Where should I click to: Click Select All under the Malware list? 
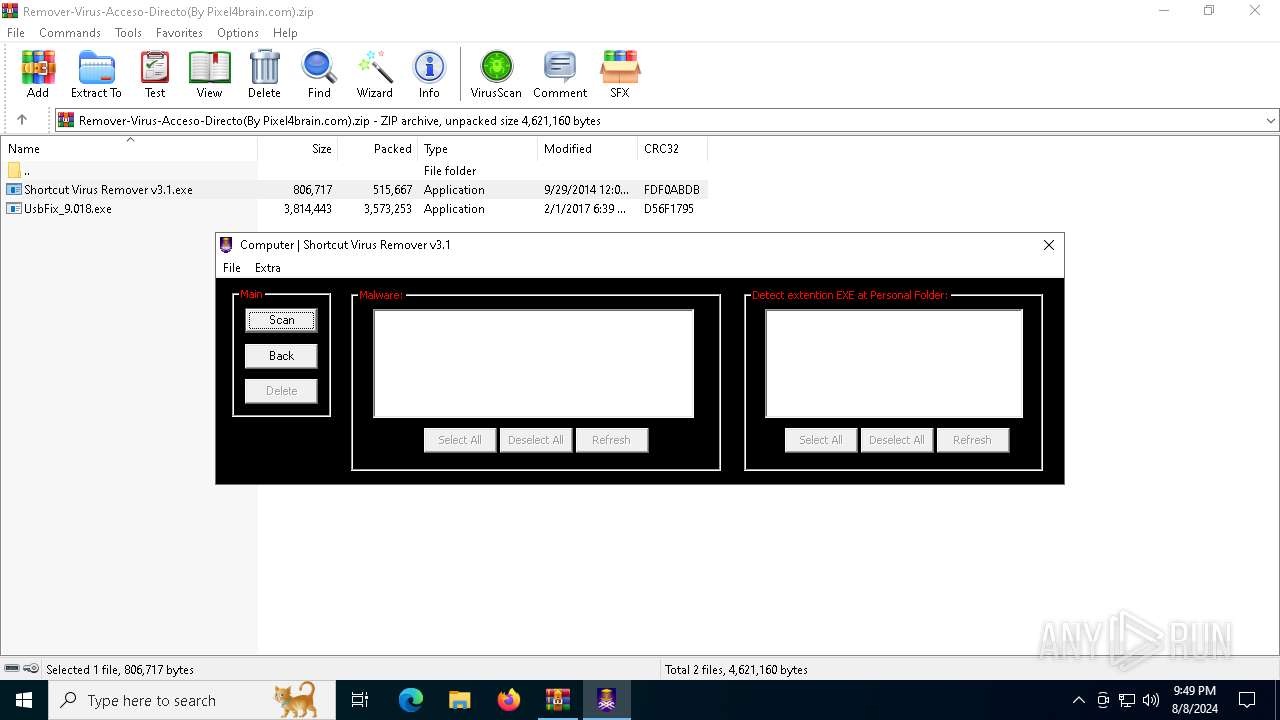coord(460,440)
